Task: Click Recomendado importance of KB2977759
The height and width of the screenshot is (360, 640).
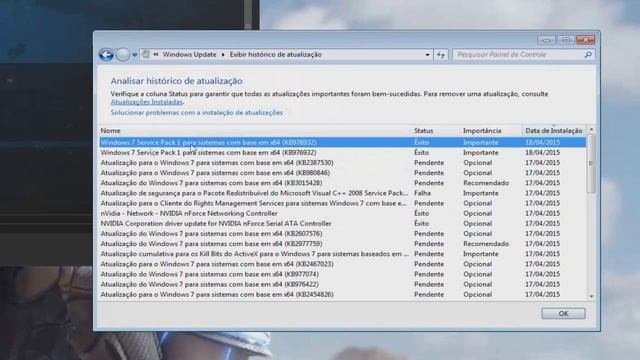Action: click(486, 244)
